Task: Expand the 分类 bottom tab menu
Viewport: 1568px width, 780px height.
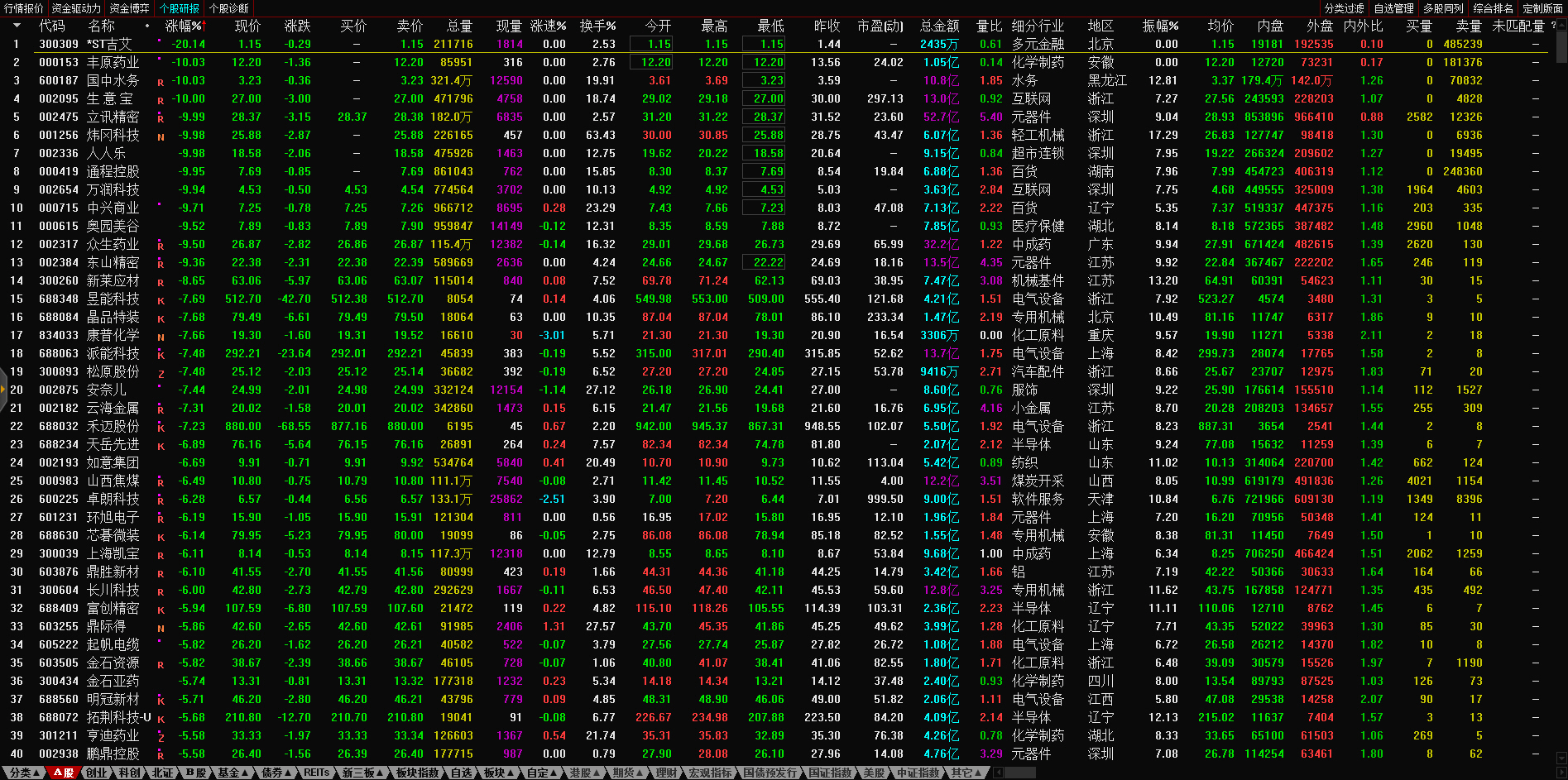Action: (24, 773)
